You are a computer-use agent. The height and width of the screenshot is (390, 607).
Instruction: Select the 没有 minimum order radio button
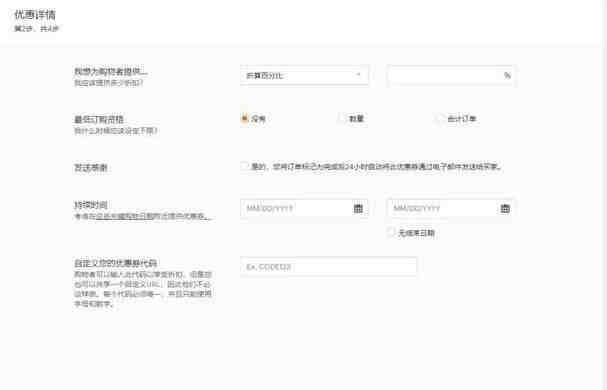coord(244,118)
